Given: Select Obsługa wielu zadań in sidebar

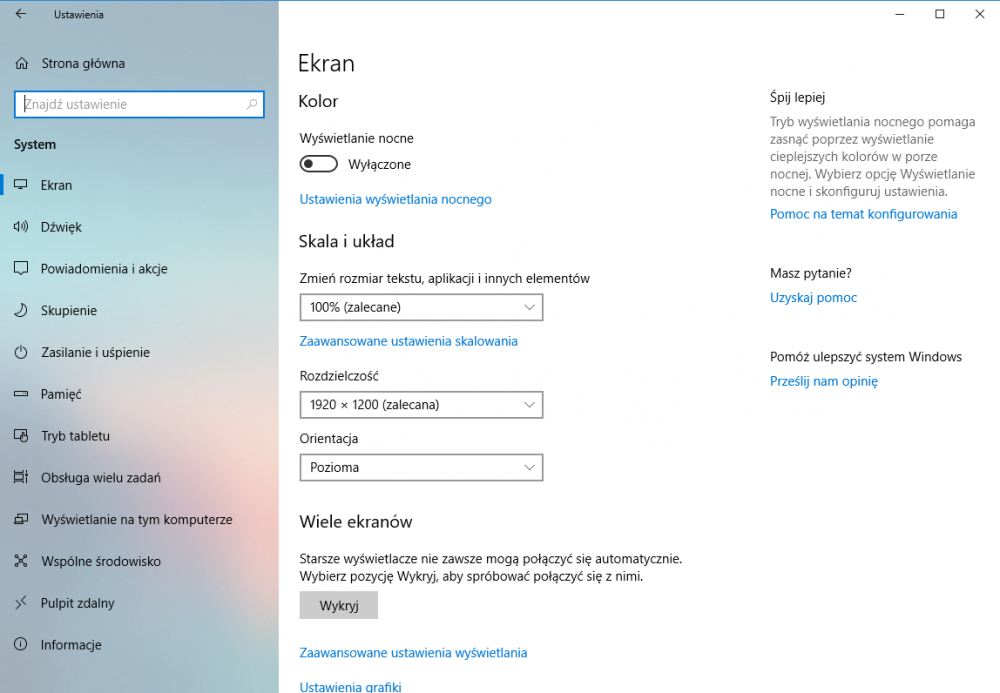Looking at the screenshot, I should click(x=139, y=478).
